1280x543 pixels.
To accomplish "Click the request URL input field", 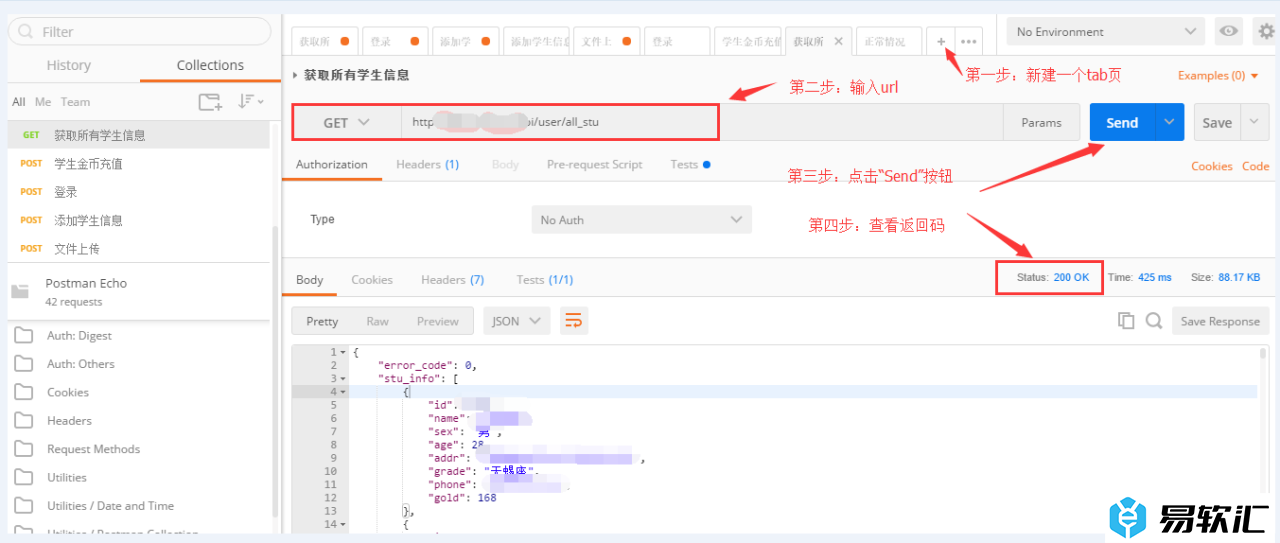I will point(702,122).
